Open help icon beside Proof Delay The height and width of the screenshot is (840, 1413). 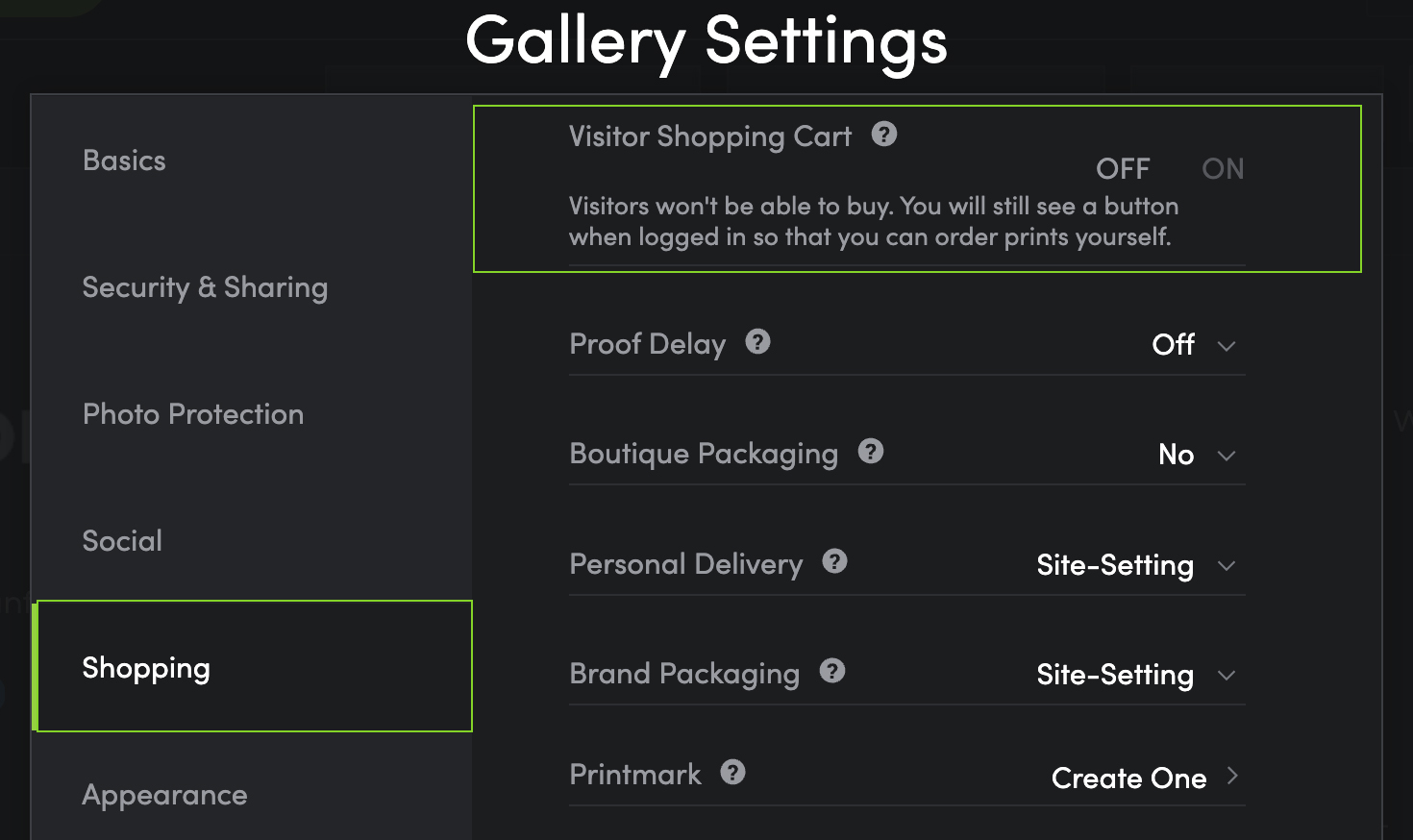click(x=758, y=341)
